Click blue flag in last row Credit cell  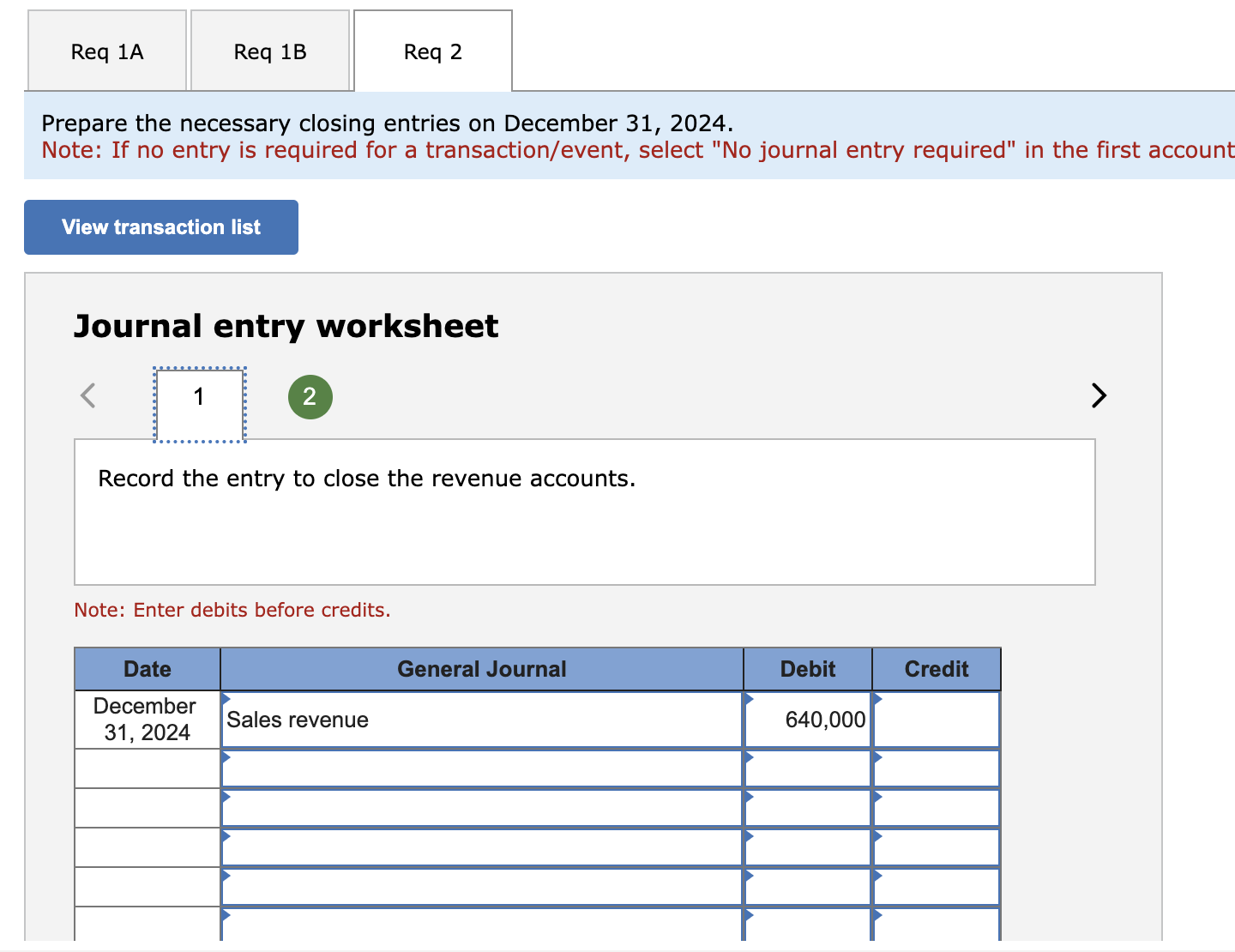point(877,916)
